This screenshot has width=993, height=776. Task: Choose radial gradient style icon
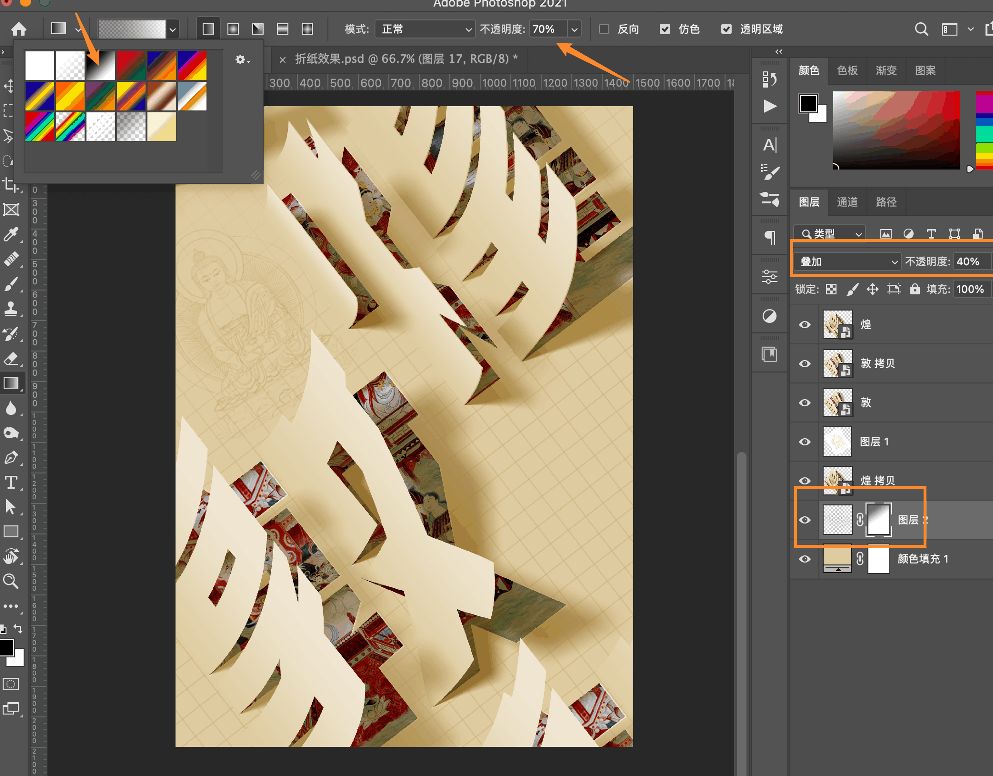click(x=233, y=29)
